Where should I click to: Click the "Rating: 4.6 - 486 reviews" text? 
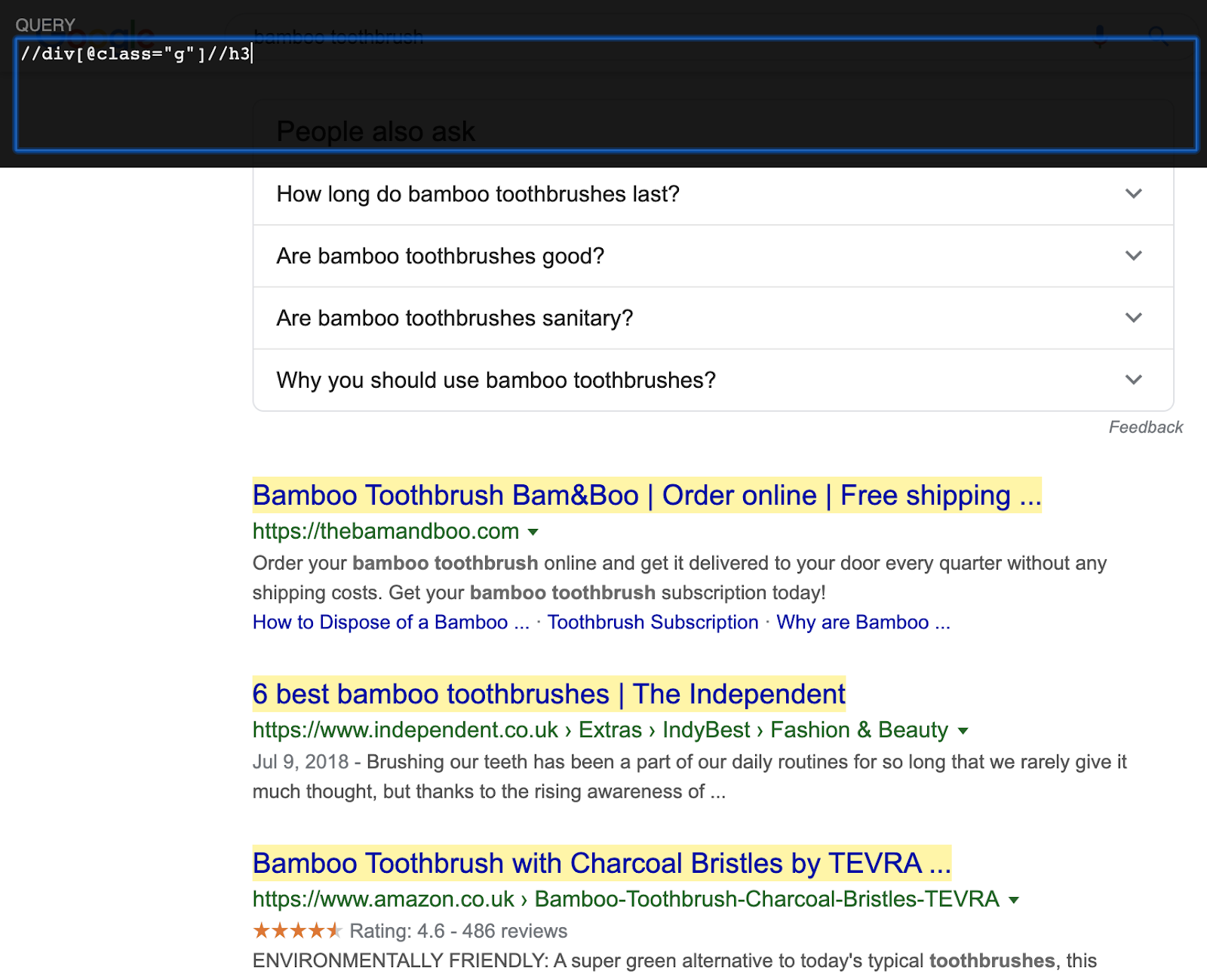(458, 931)
